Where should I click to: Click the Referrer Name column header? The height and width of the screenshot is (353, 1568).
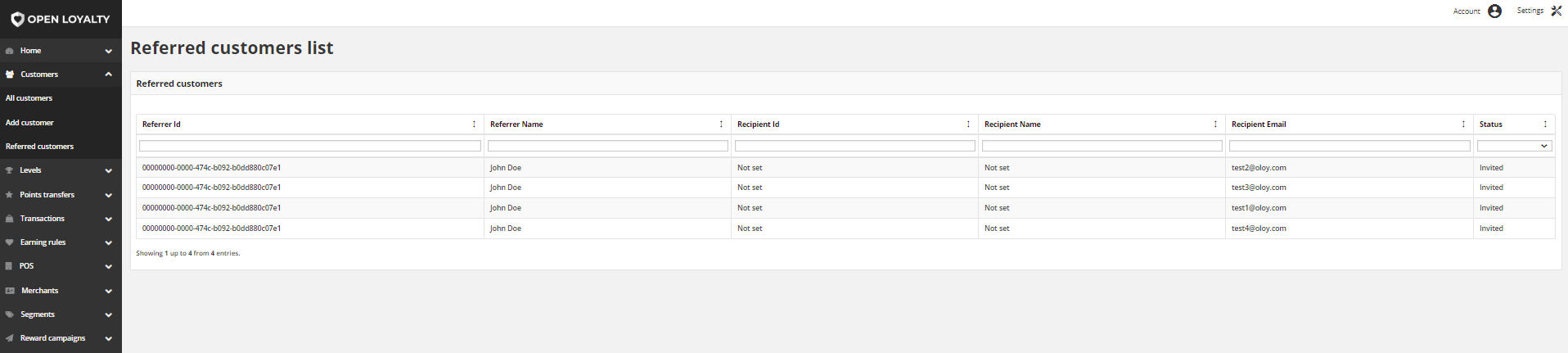point(516,124)
